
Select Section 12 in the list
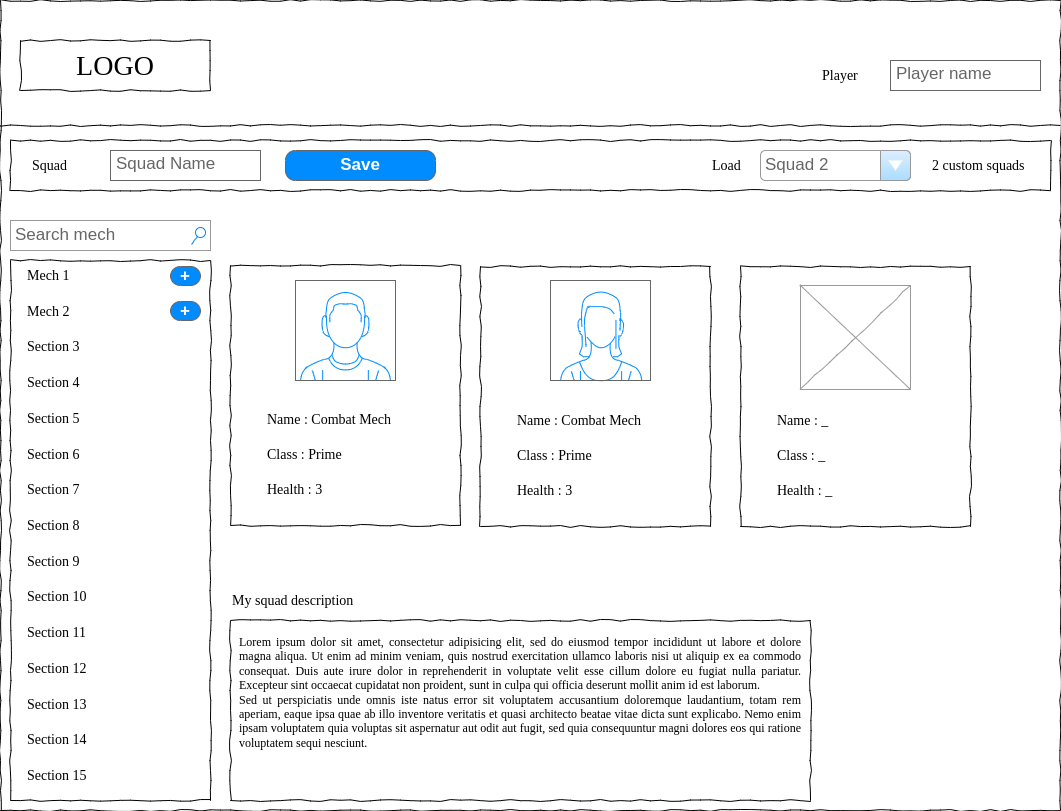57,668
